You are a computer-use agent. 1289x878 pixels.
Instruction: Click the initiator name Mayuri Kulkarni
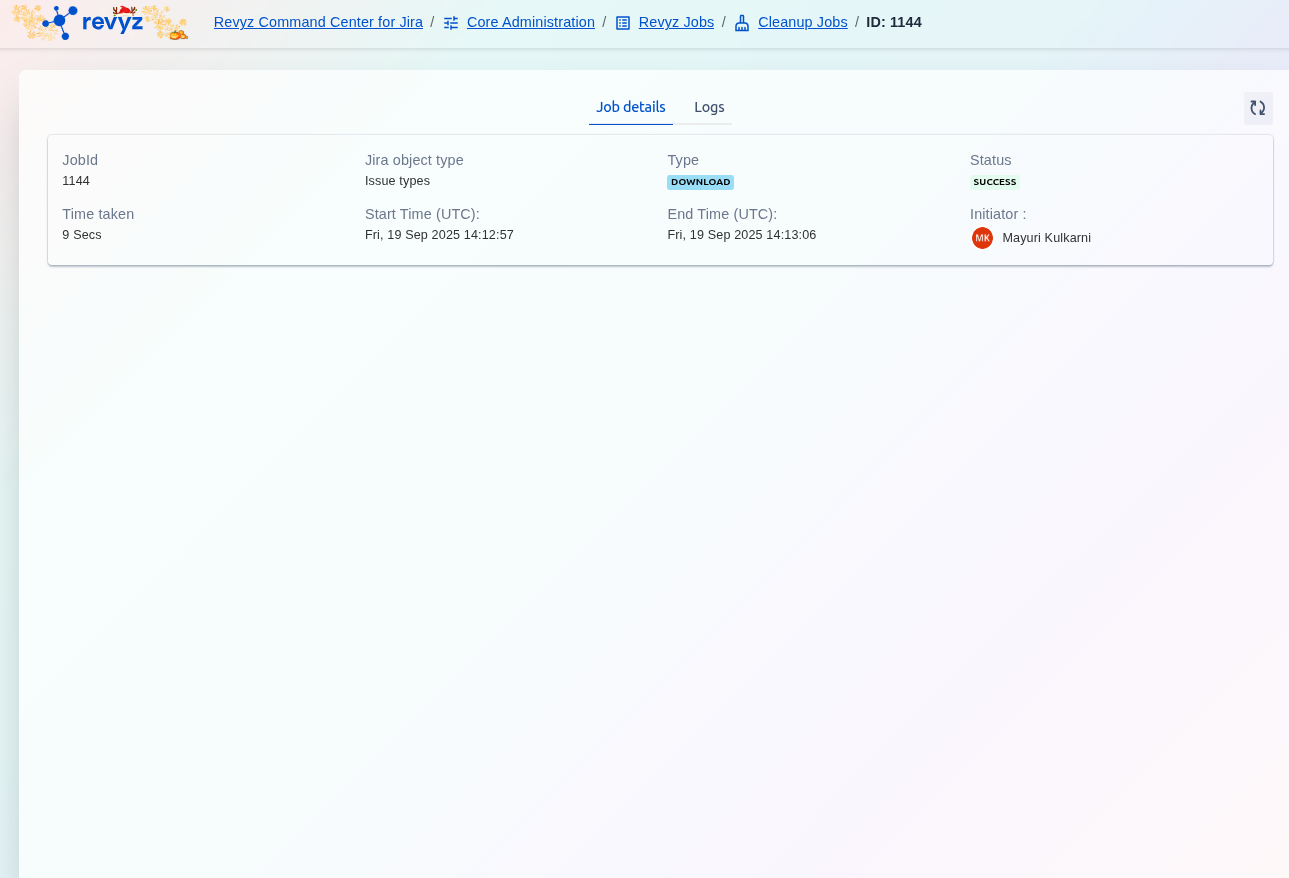[1046, 238]
